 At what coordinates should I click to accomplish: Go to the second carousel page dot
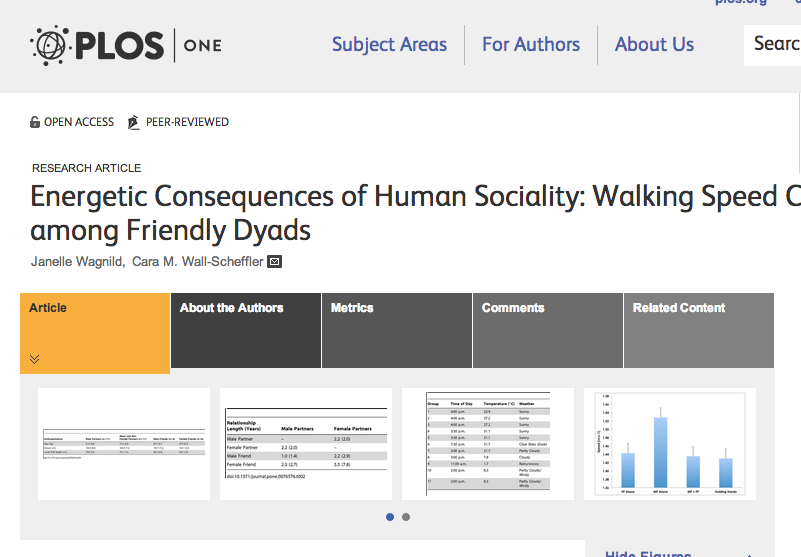pyautogui.click(x=405, y=517)
